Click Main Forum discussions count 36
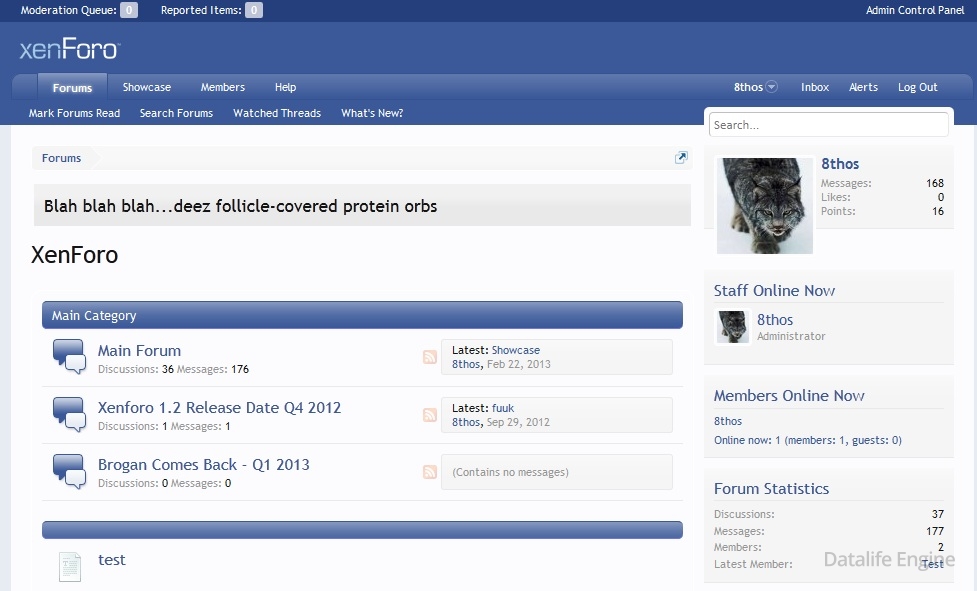 click(168, 369)
